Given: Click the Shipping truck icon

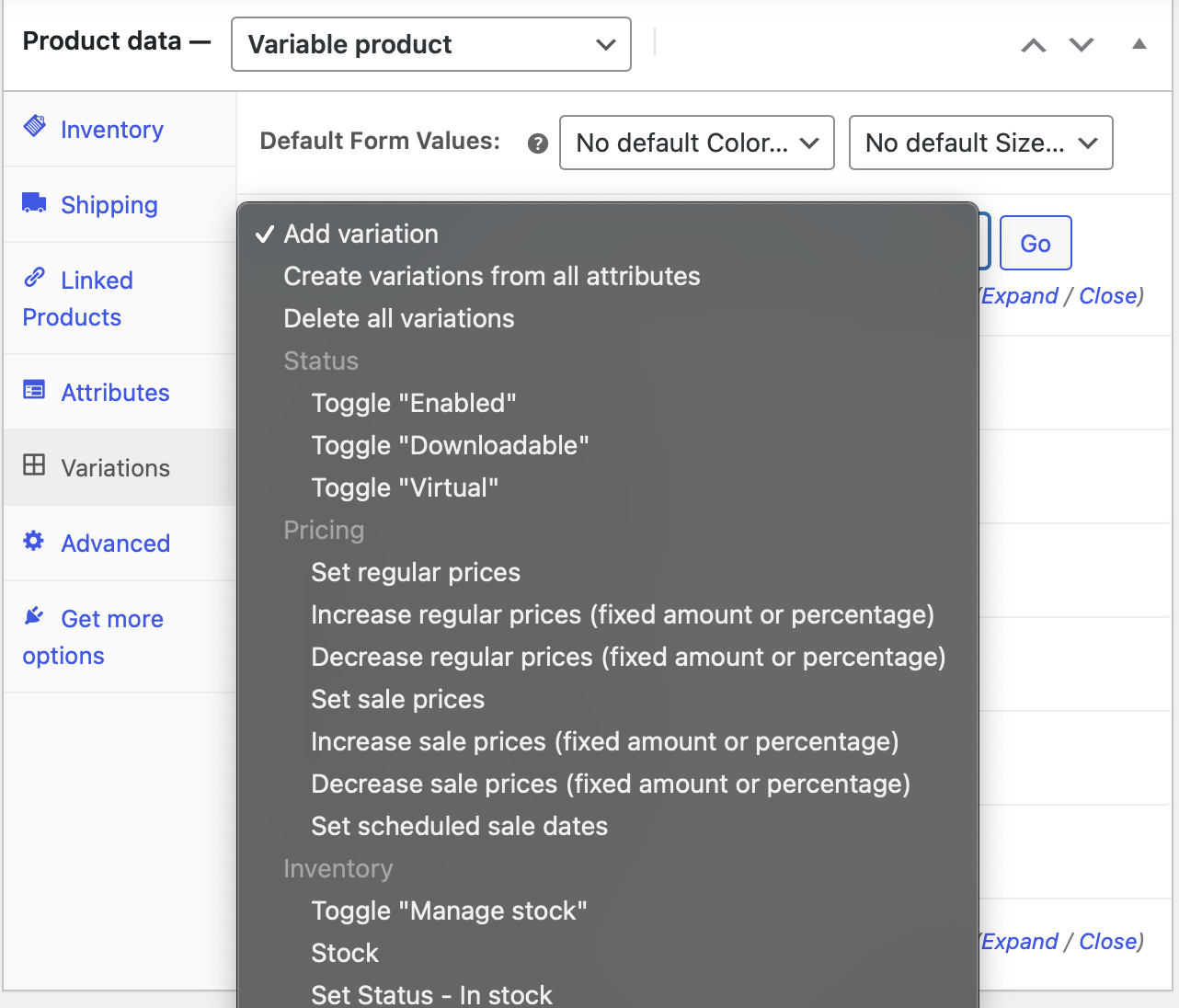Looking at the screenshot, I should [35, 202].
